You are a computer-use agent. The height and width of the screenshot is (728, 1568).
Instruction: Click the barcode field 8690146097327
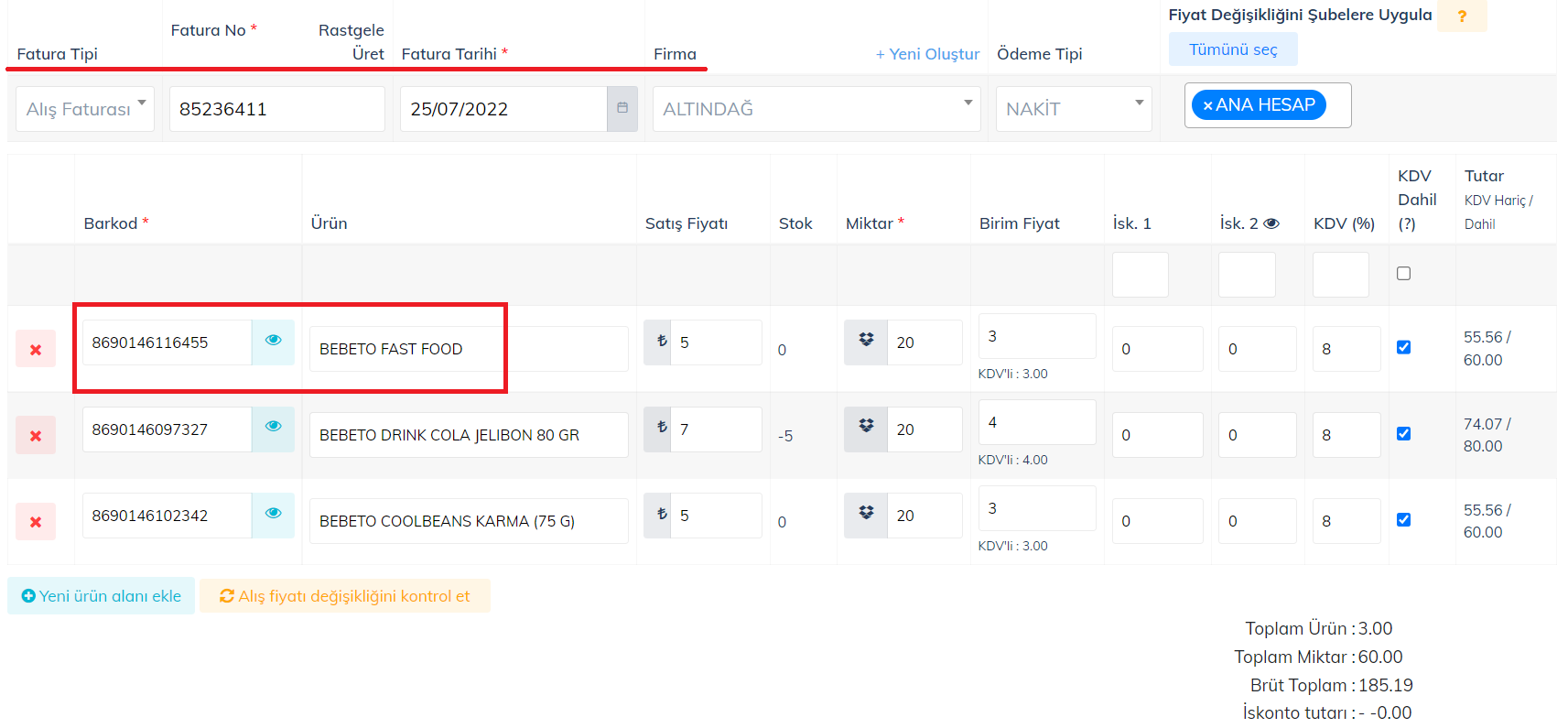pyautogui.click(x=168, y=429)
